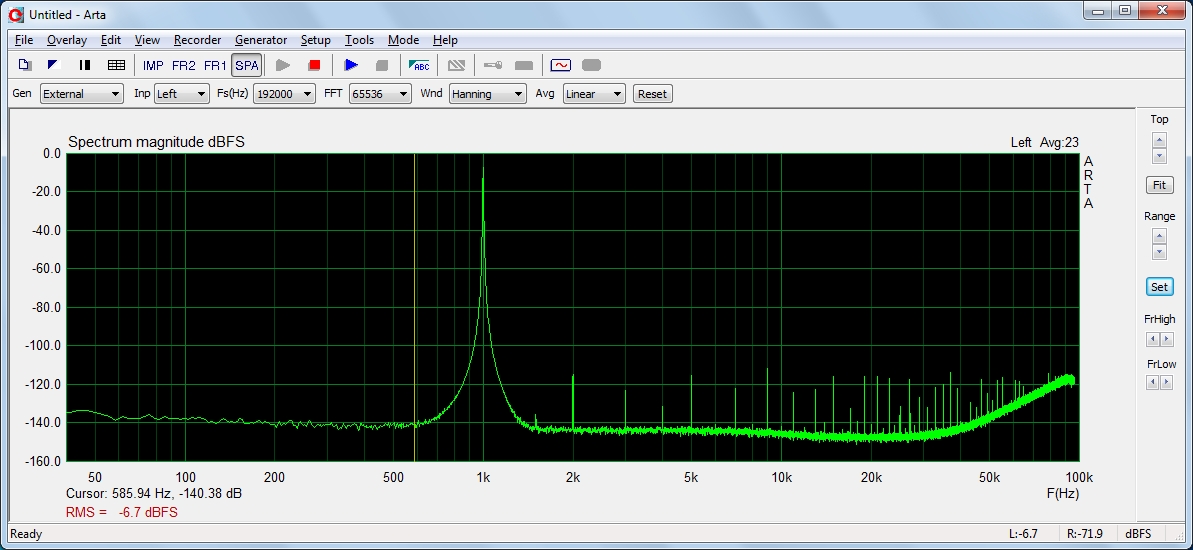Click the gray rounded rectangle icon
Screen dimensions: 1193x550
(591, 65)
